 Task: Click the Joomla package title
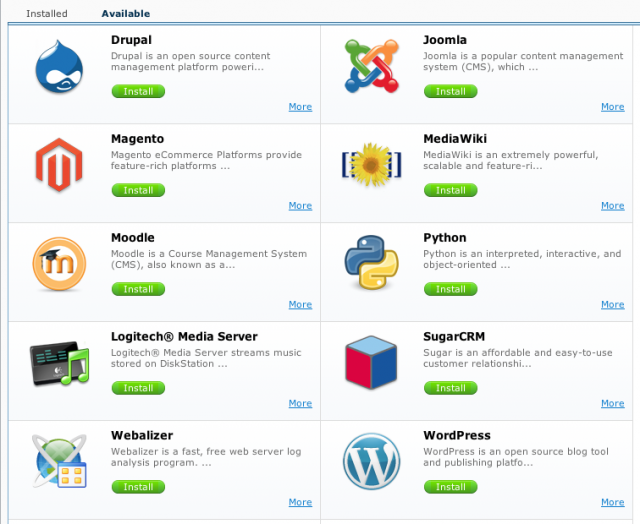click(x=445, y=40)
